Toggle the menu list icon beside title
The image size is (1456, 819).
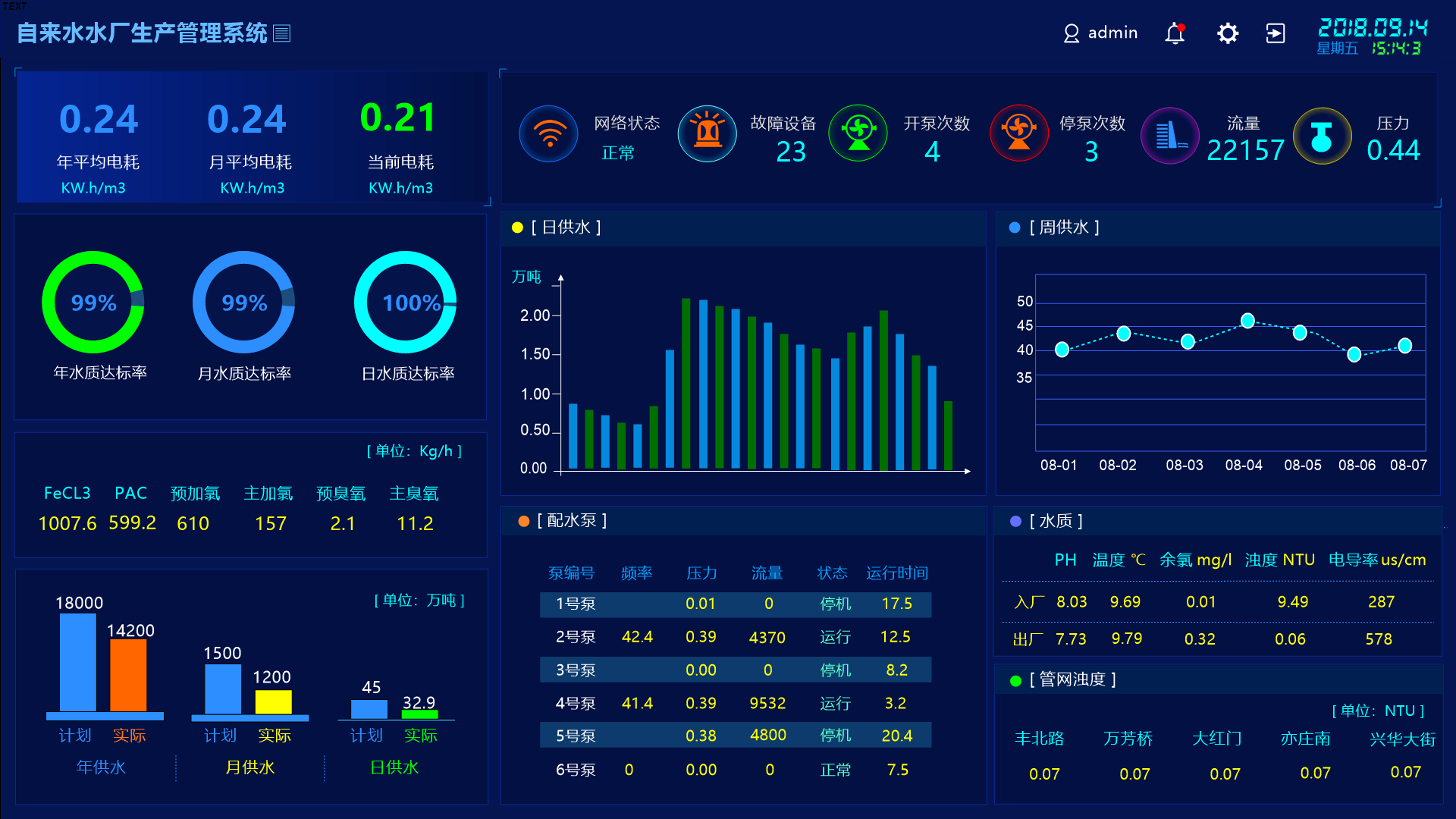281,33
